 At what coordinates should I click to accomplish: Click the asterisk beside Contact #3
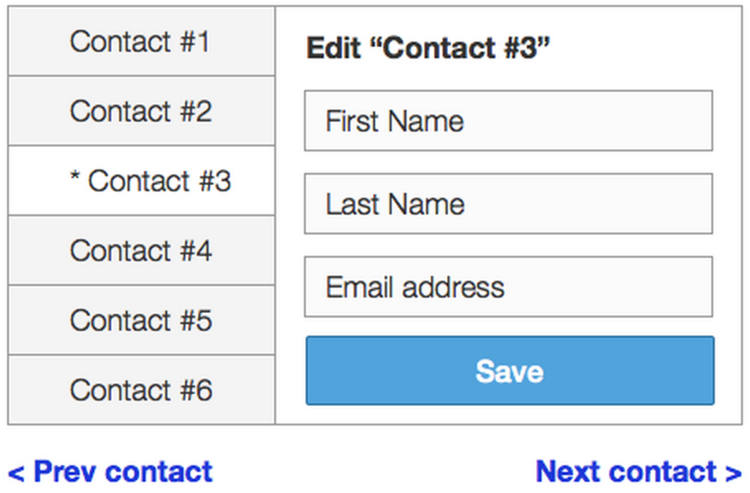coord(75,180)
